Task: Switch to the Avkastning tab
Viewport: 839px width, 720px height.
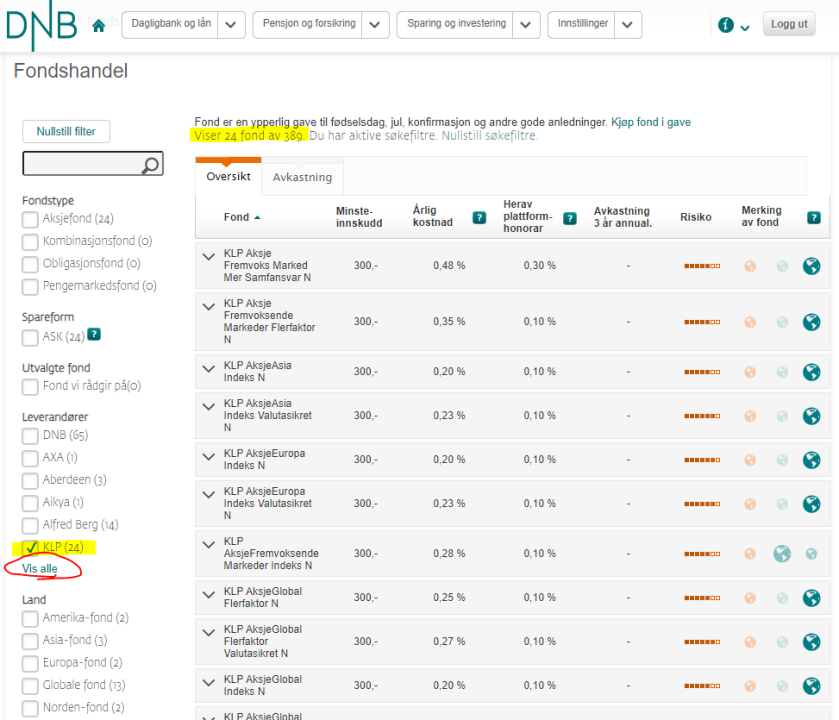Action: tap(302, 178)
